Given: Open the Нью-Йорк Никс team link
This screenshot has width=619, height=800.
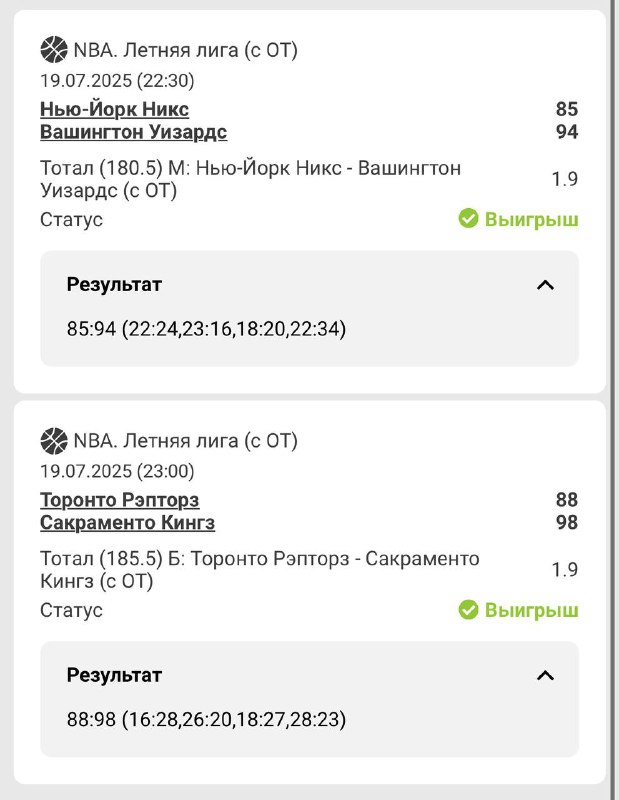Looking at the screenshot, I should [x=114, y=109].
